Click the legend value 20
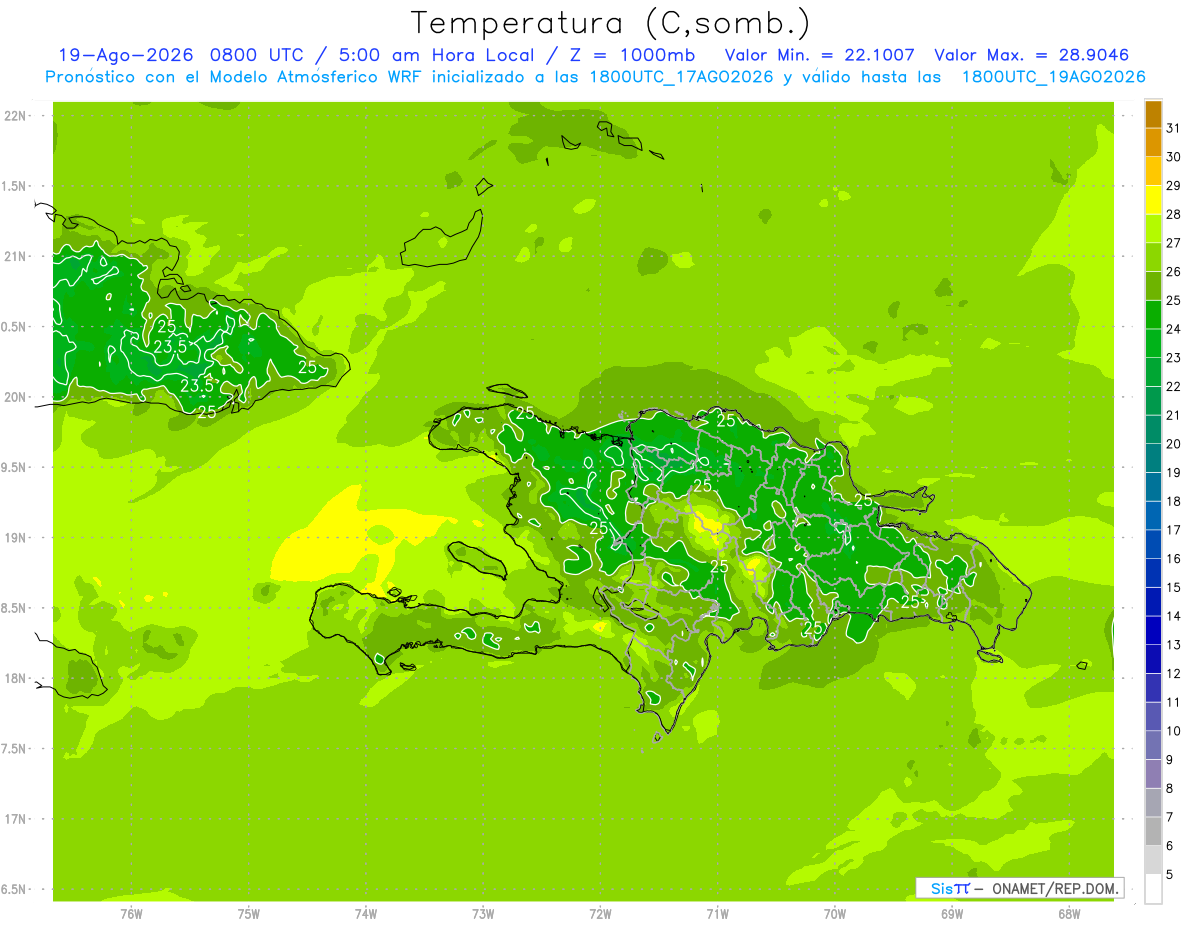This screenshot has height=927, width=1200. (x=1174, y=443)
